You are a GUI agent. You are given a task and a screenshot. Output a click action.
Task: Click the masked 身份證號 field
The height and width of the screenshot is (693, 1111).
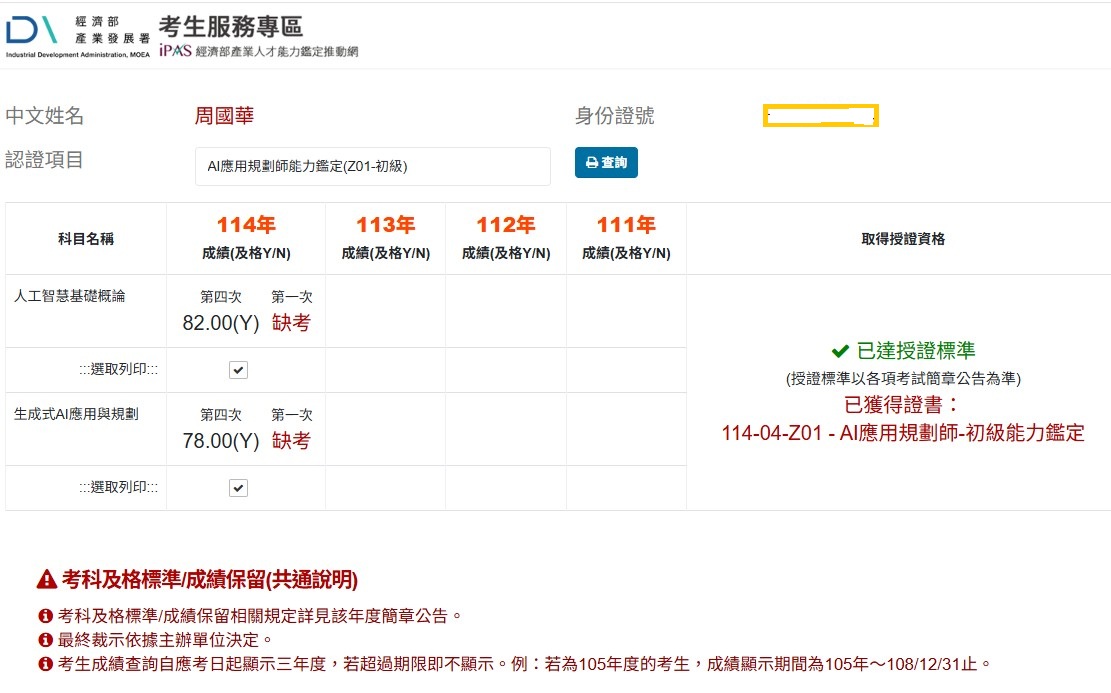tap(820, 116)
